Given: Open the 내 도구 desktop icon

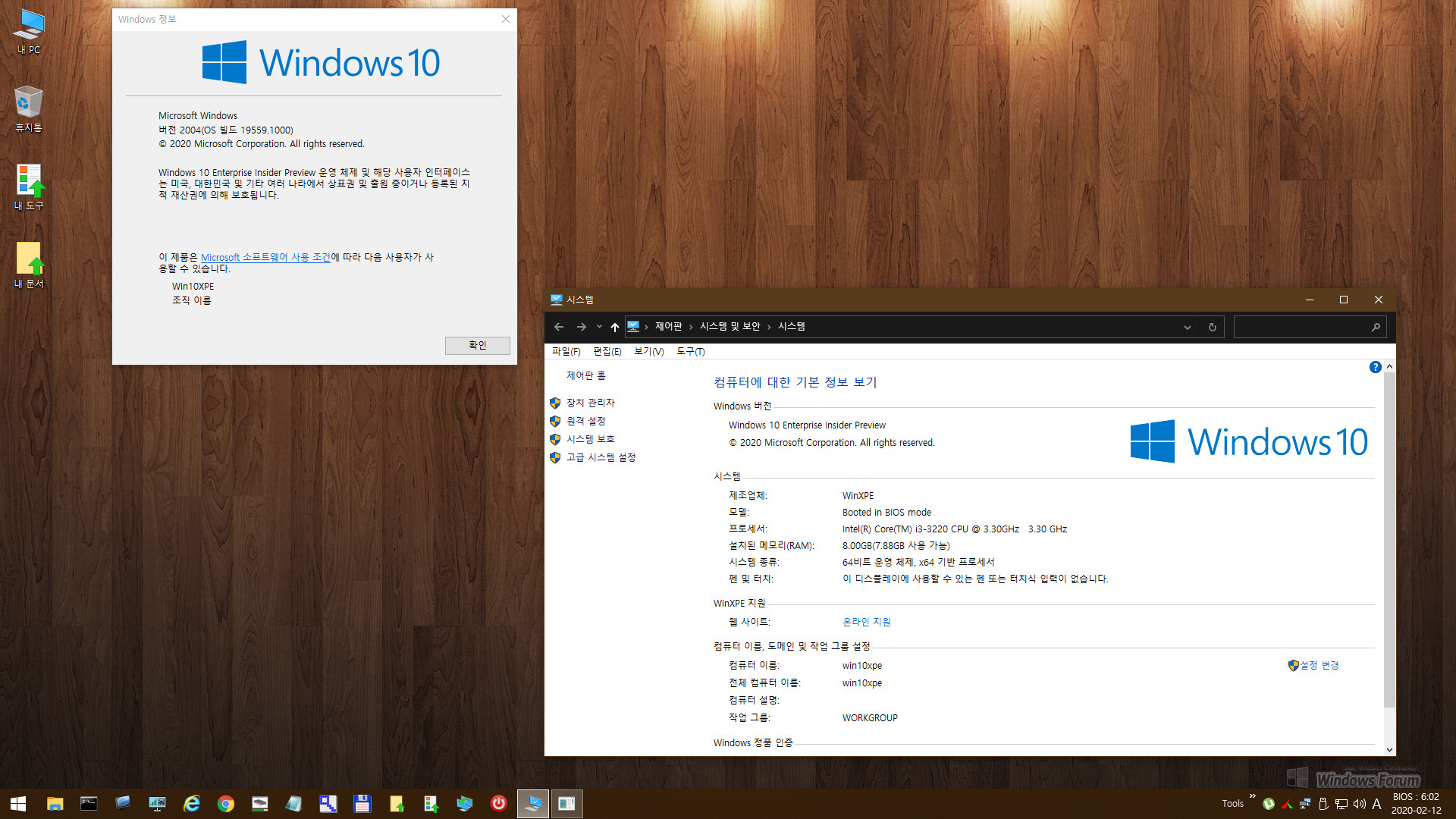Looking at the screenshot, I should (29, 187).
